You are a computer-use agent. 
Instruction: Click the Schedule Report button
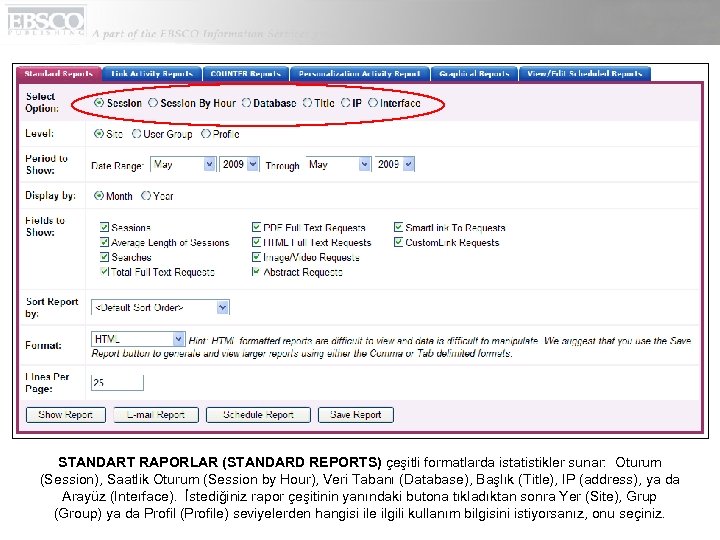coord(258,415)
